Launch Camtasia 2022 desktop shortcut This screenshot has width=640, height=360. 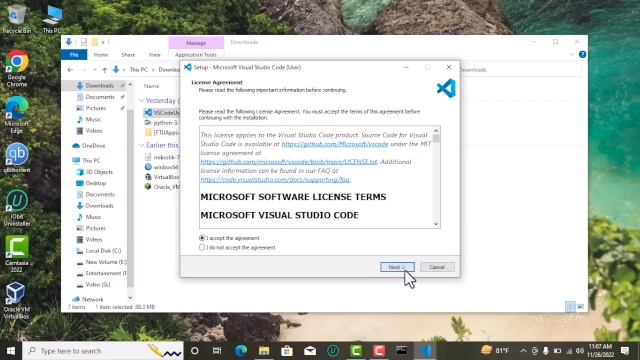tap(17, 254)
